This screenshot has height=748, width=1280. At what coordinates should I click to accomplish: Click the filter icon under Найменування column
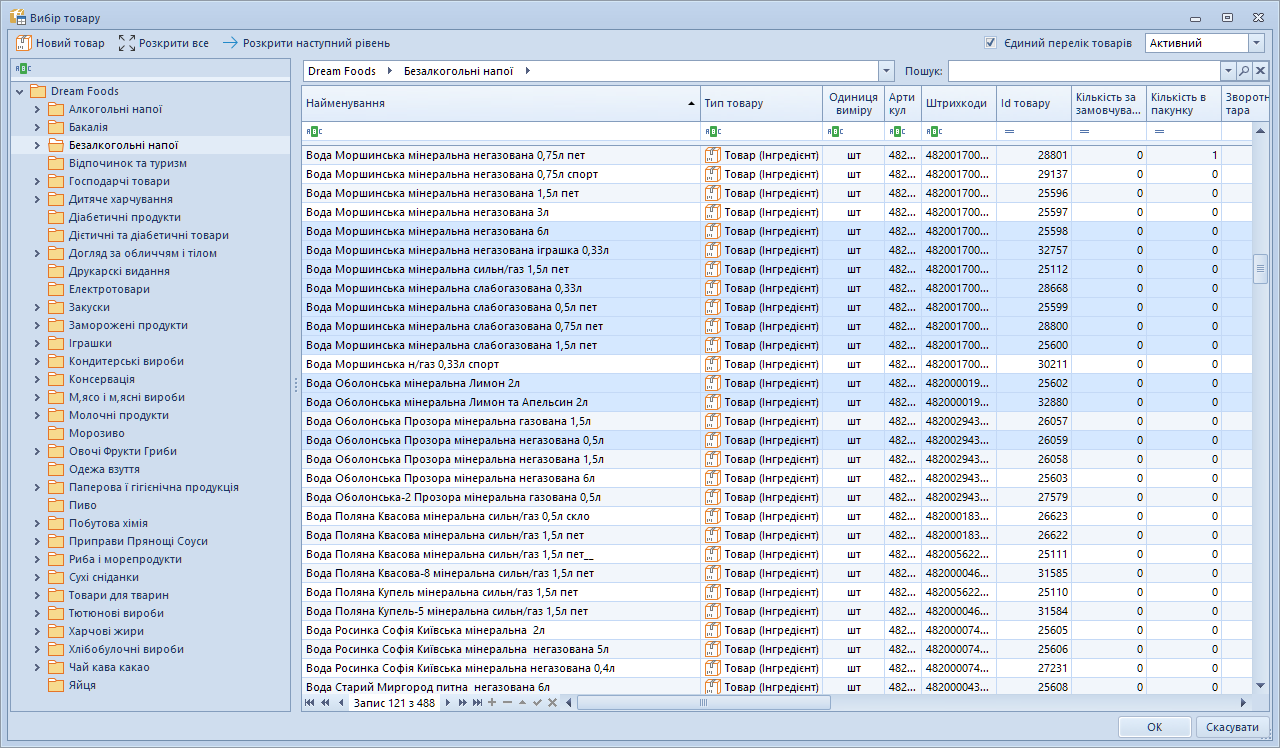click(x=314, y=131)
